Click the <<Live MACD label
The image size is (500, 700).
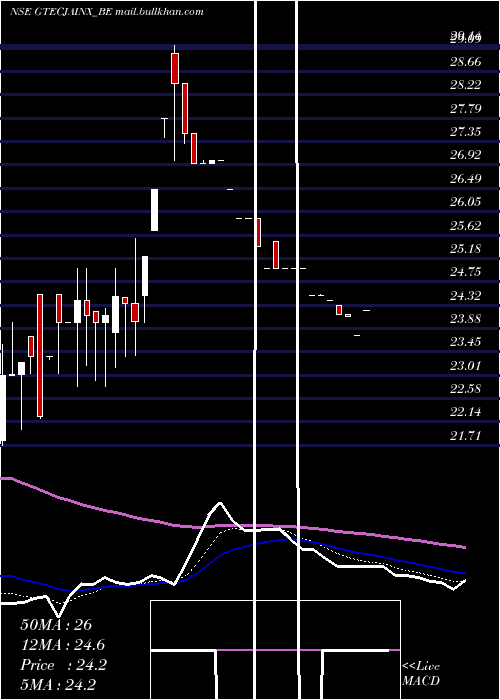(421, 673)
